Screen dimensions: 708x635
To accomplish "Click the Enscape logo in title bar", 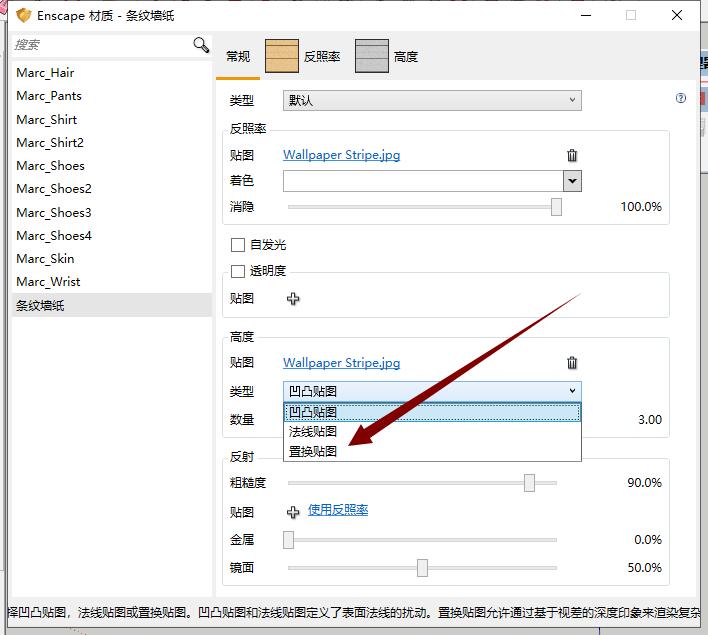I will point(23,15).
